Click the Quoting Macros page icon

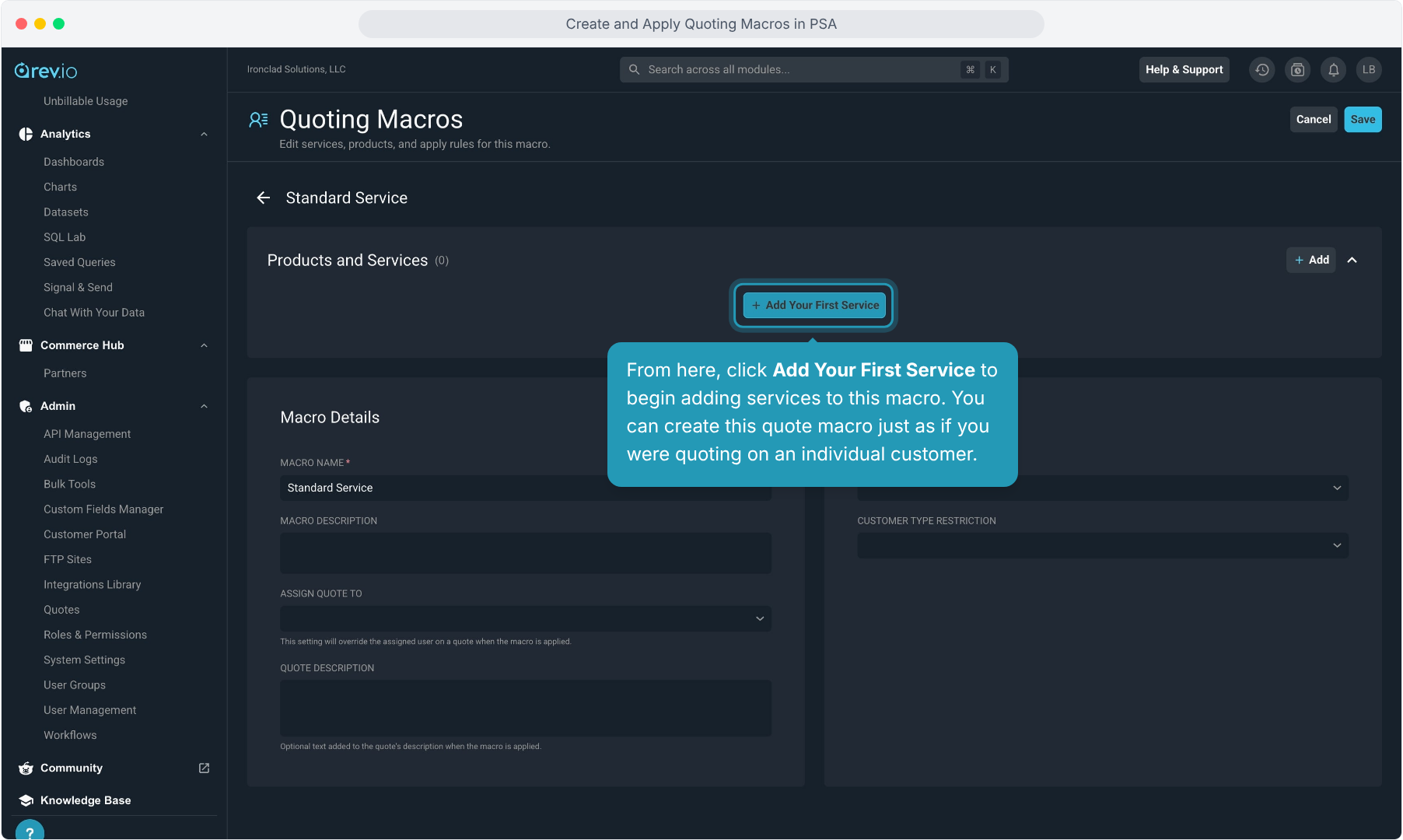(x=258, y=119)
